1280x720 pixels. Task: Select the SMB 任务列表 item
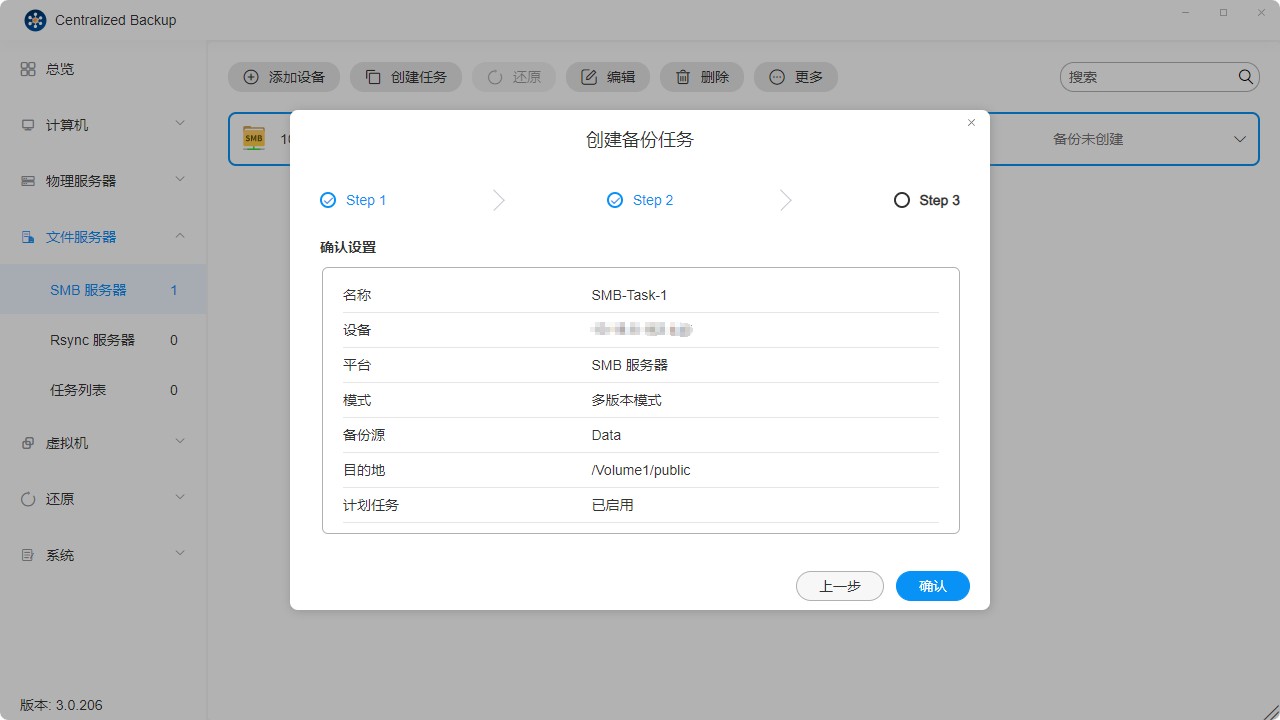tap(77, 389)
